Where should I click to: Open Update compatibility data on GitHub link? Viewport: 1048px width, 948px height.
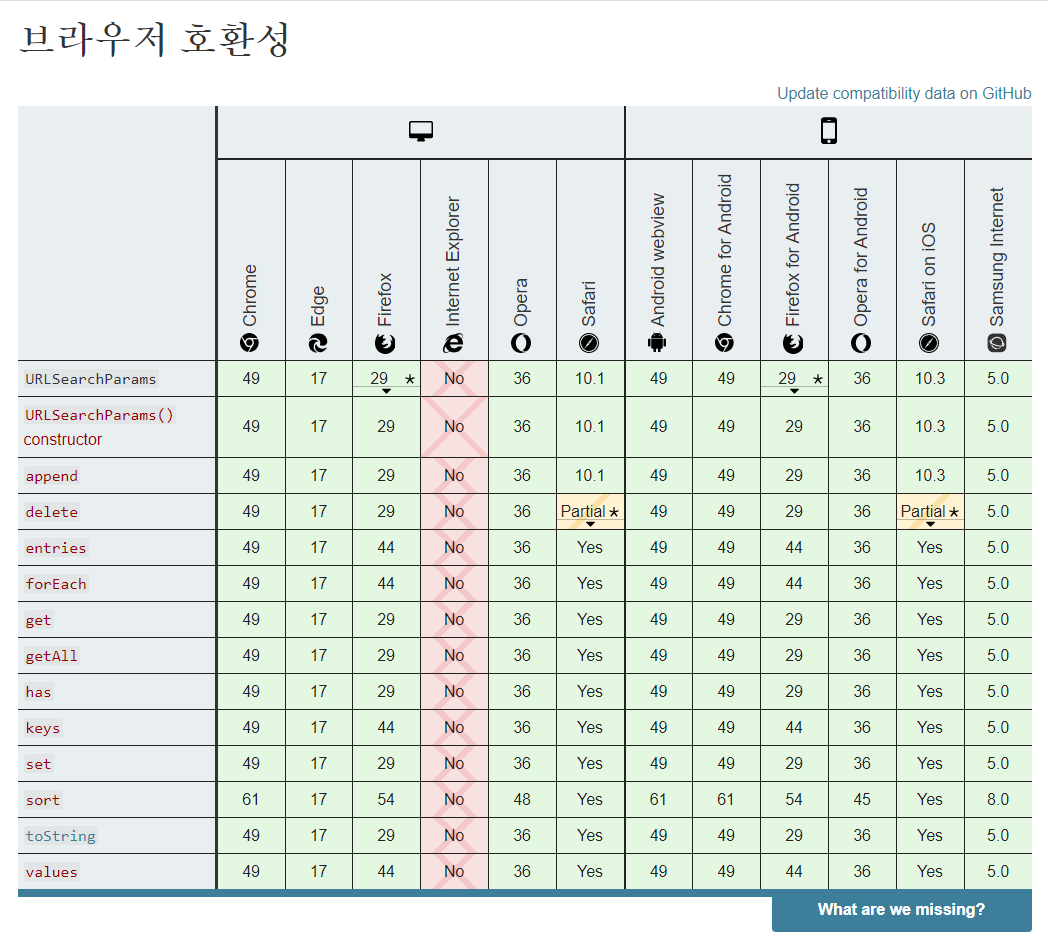click(x=904, y=94)
